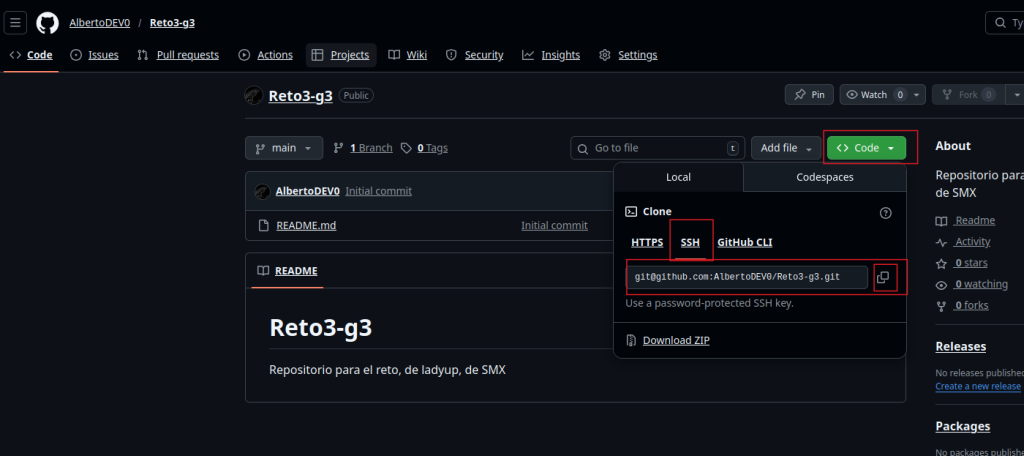
Task: Click the GitHub logo icon
Action: click(47, 22)
